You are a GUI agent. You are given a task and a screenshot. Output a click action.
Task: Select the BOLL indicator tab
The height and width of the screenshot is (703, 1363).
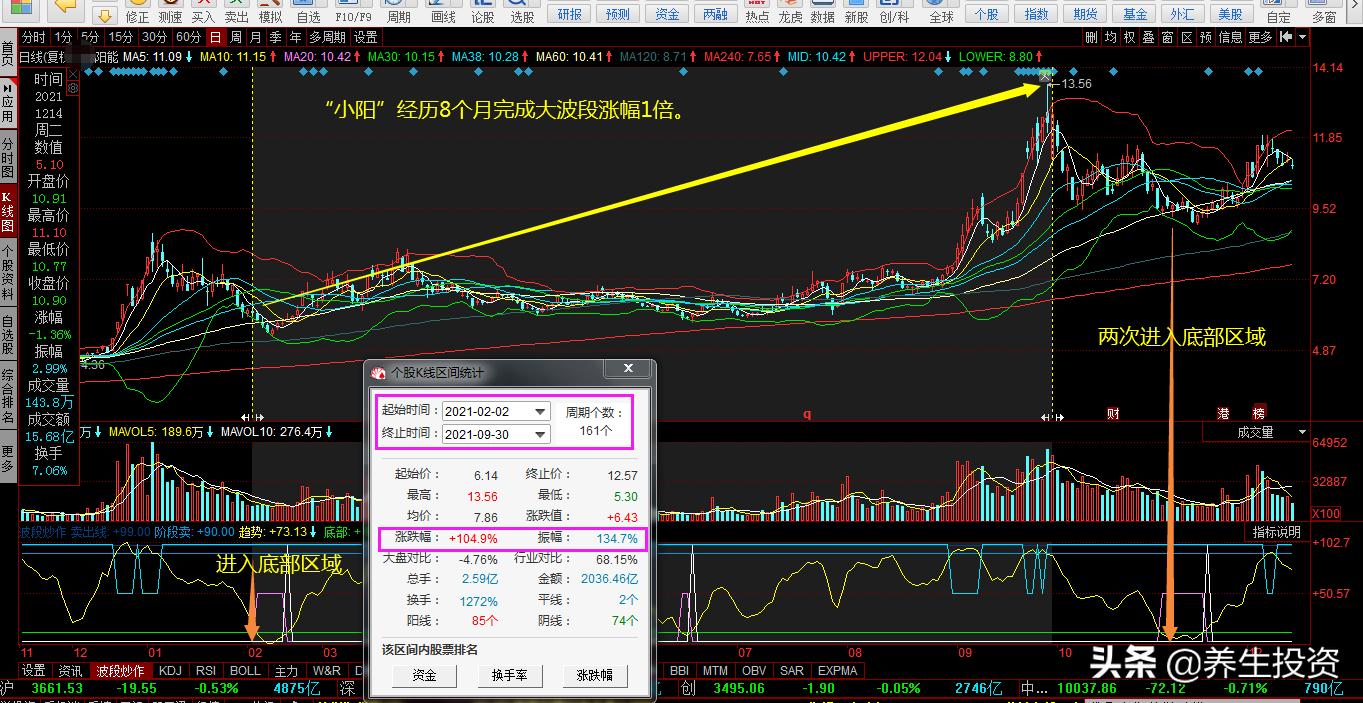[x=245, y=671]
